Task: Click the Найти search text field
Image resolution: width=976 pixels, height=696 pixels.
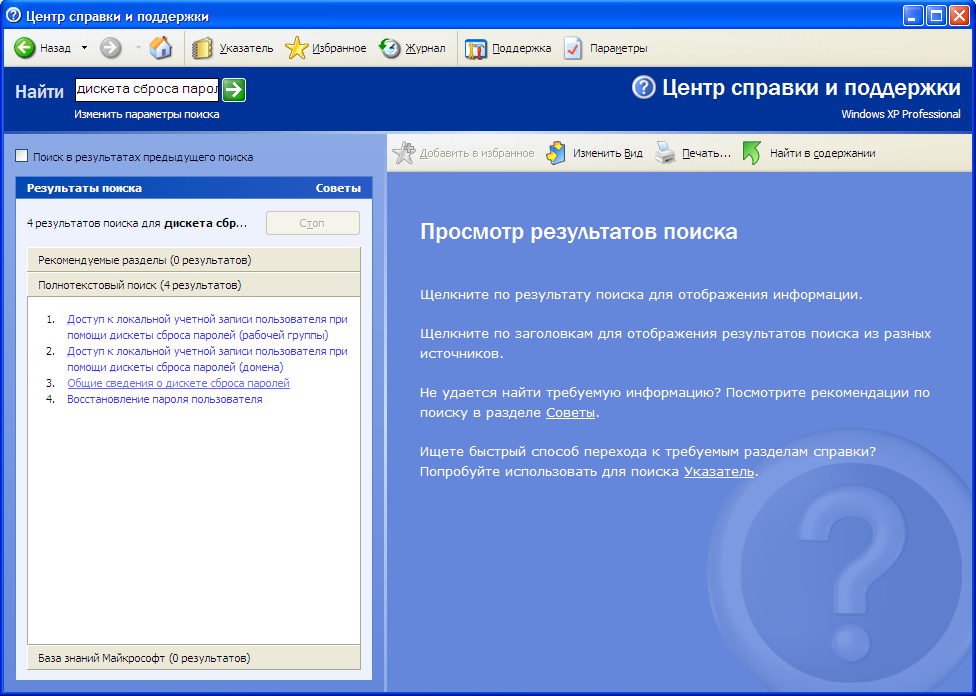Action: (146, 90)
